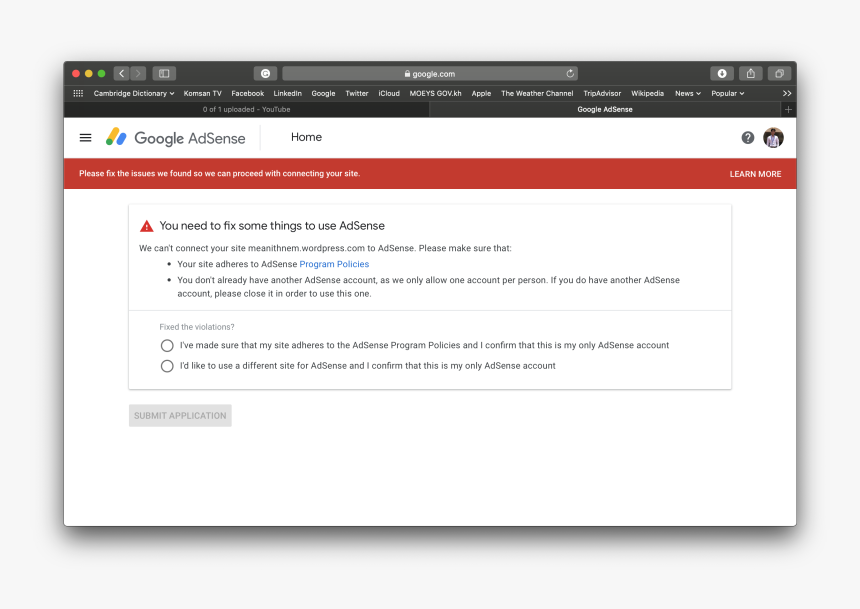Show all tabs overview button

[x=779, y=74]
